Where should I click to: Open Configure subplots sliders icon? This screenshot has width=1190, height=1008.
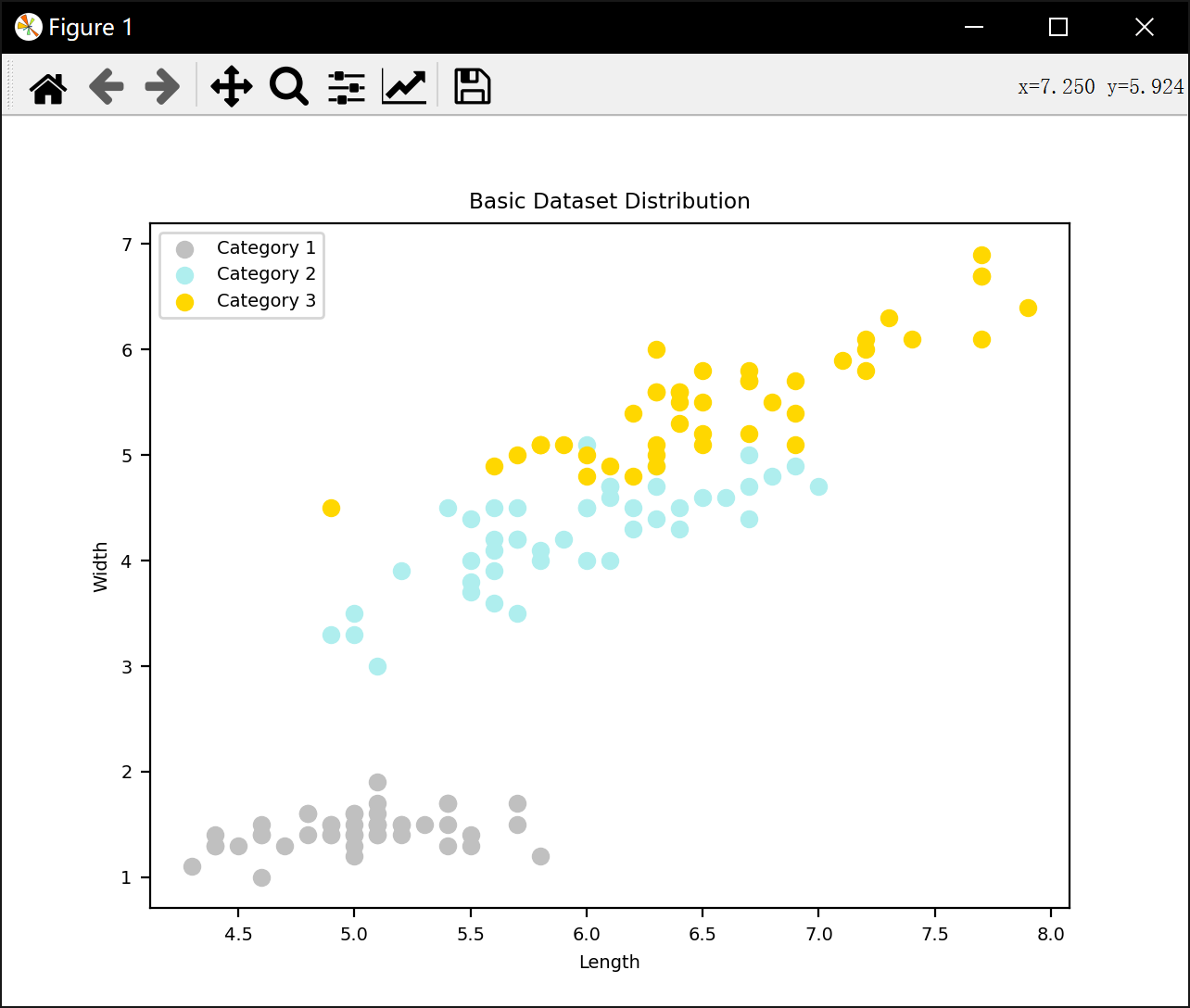pos(347,87)
